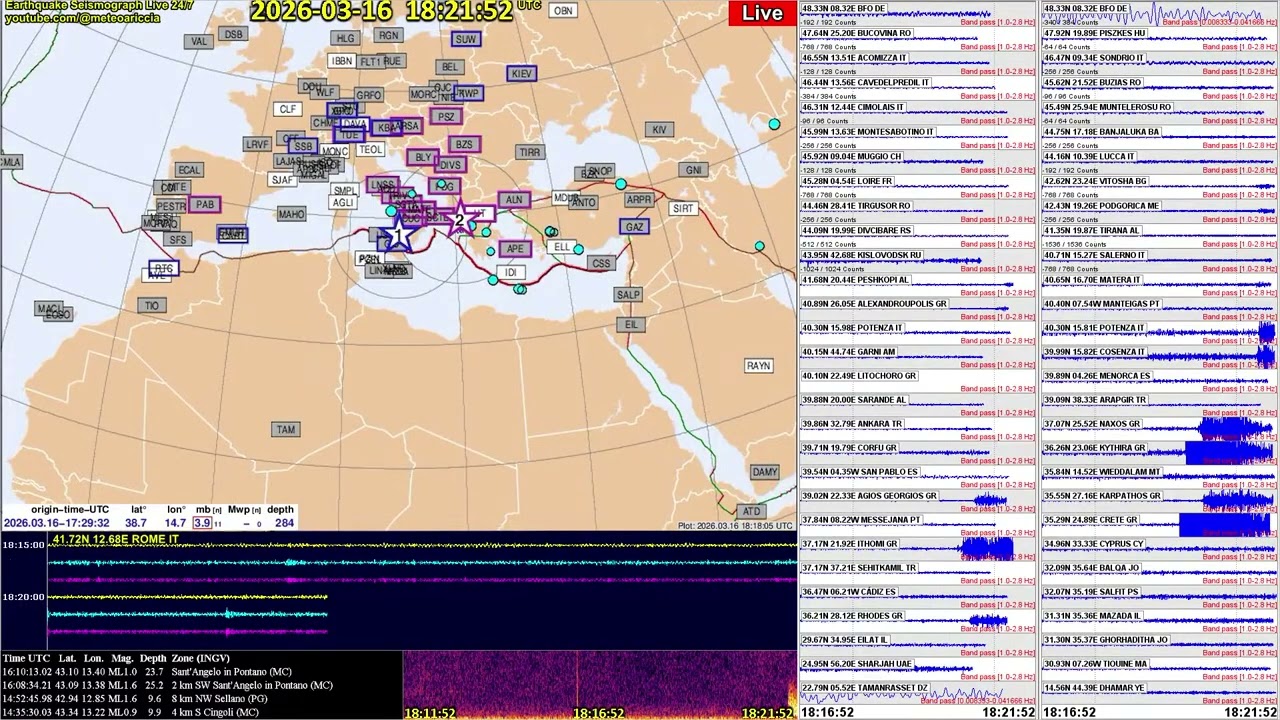Select the MAHO station label

tap(291, 214)
